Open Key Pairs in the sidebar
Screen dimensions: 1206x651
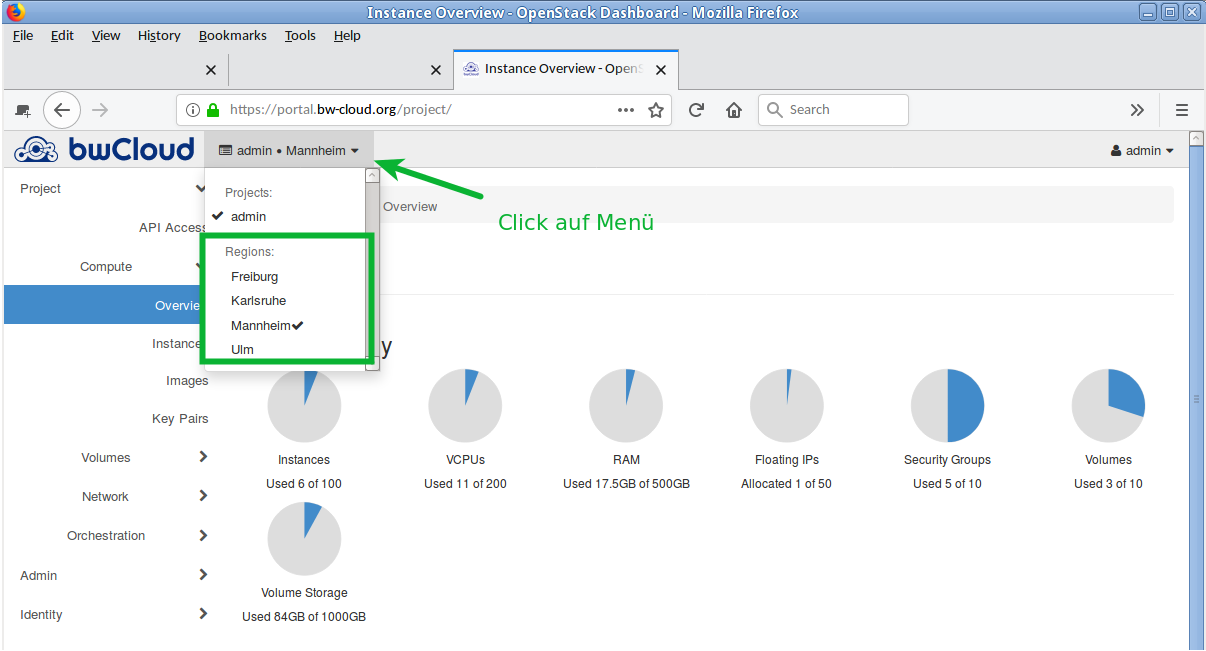(x=180, y=418)
